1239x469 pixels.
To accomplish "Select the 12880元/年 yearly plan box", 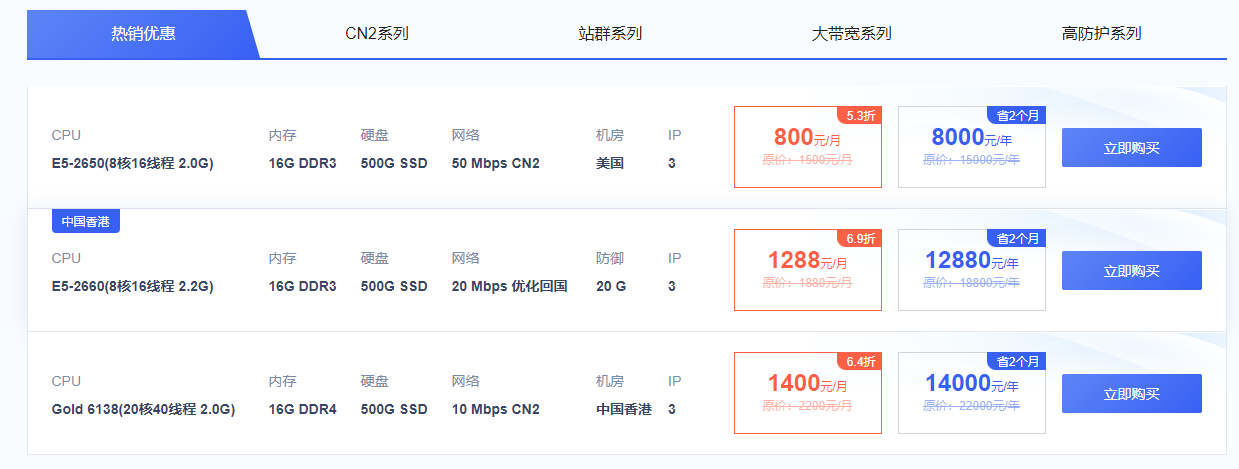I will click(x=972, y=270).
